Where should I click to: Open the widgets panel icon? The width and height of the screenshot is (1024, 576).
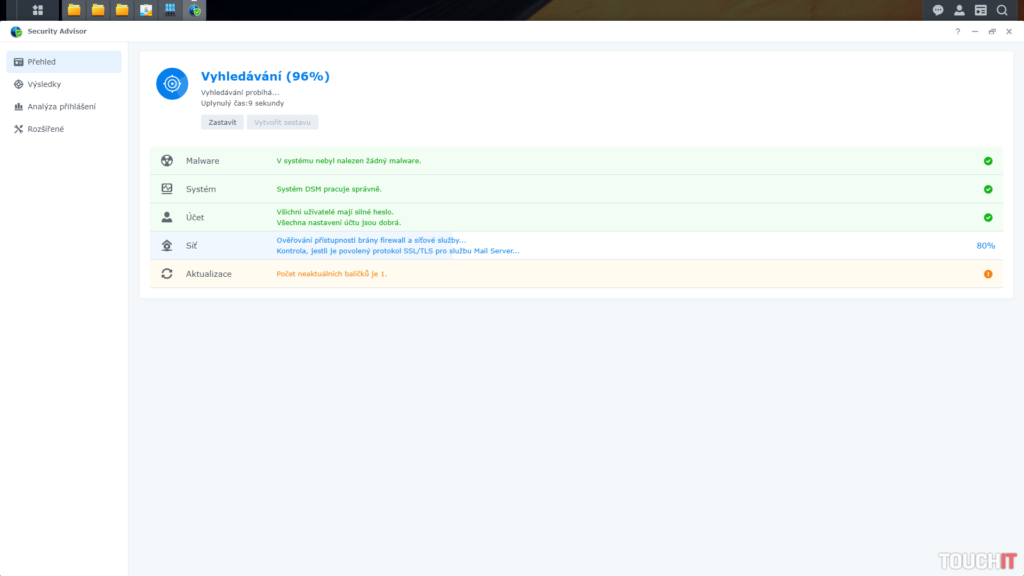pos(980,10)
